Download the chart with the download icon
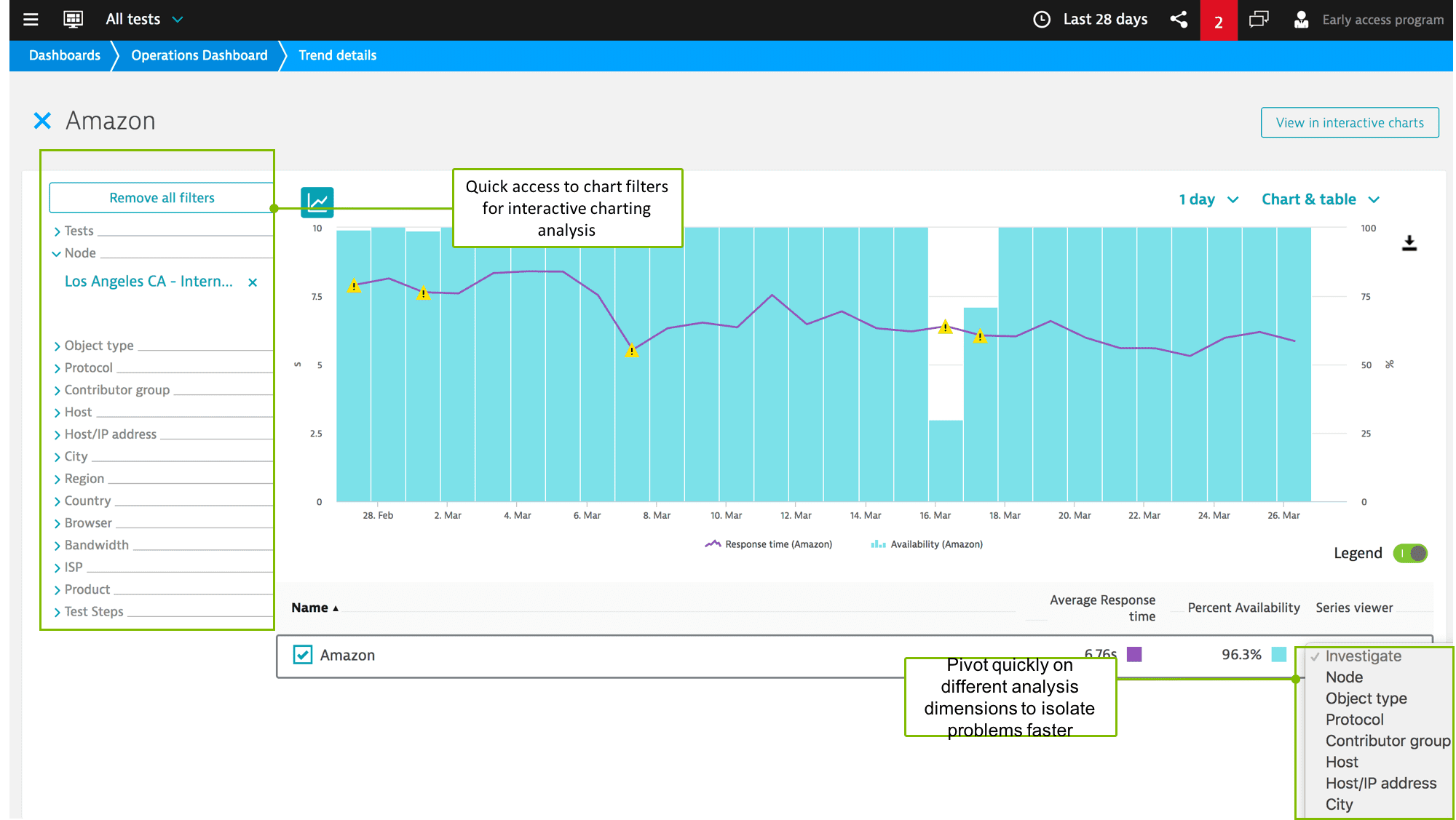 (1409, 243)
